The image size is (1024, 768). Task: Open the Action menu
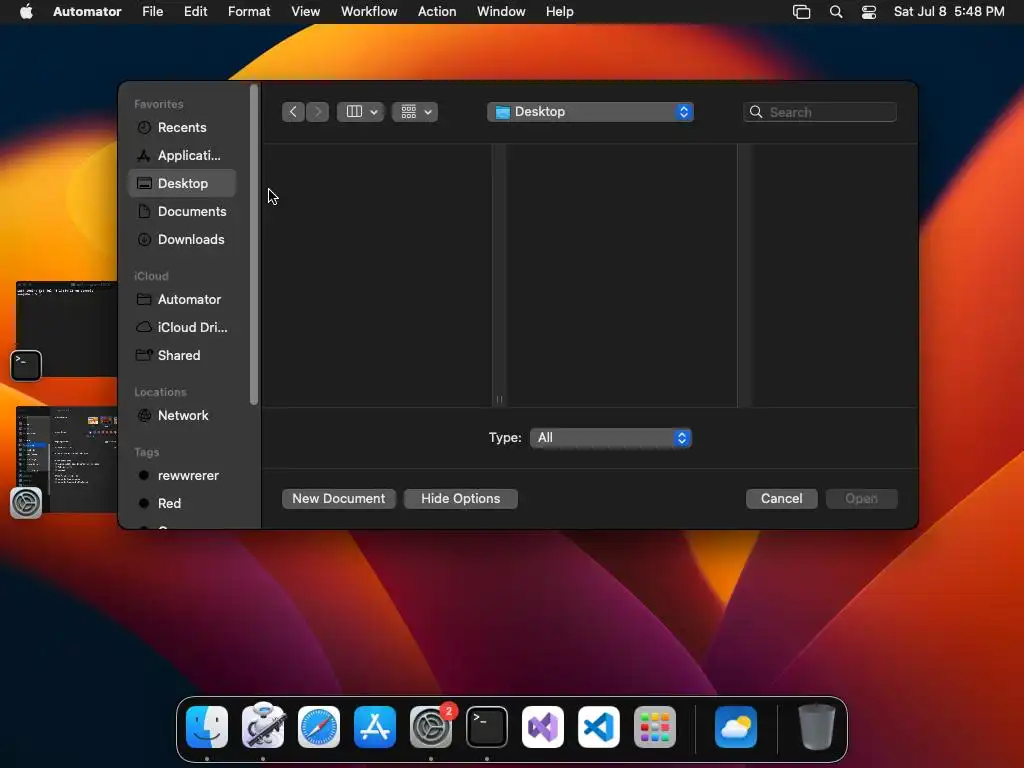tap(437, 12)
